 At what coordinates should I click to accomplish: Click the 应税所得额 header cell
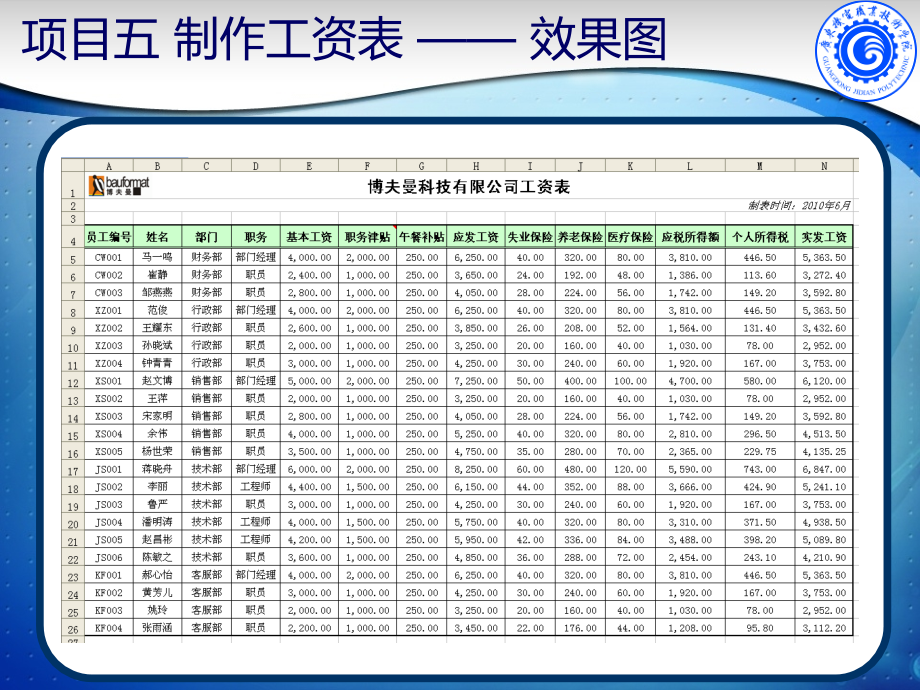click(x=690, y=237)
